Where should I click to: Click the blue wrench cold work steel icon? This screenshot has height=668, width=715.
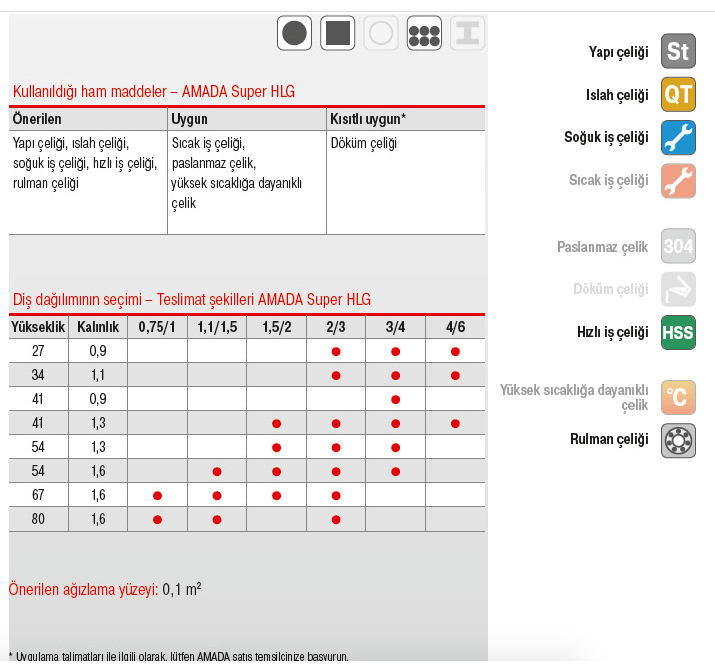pyautogui.click(x=679, y=138)
